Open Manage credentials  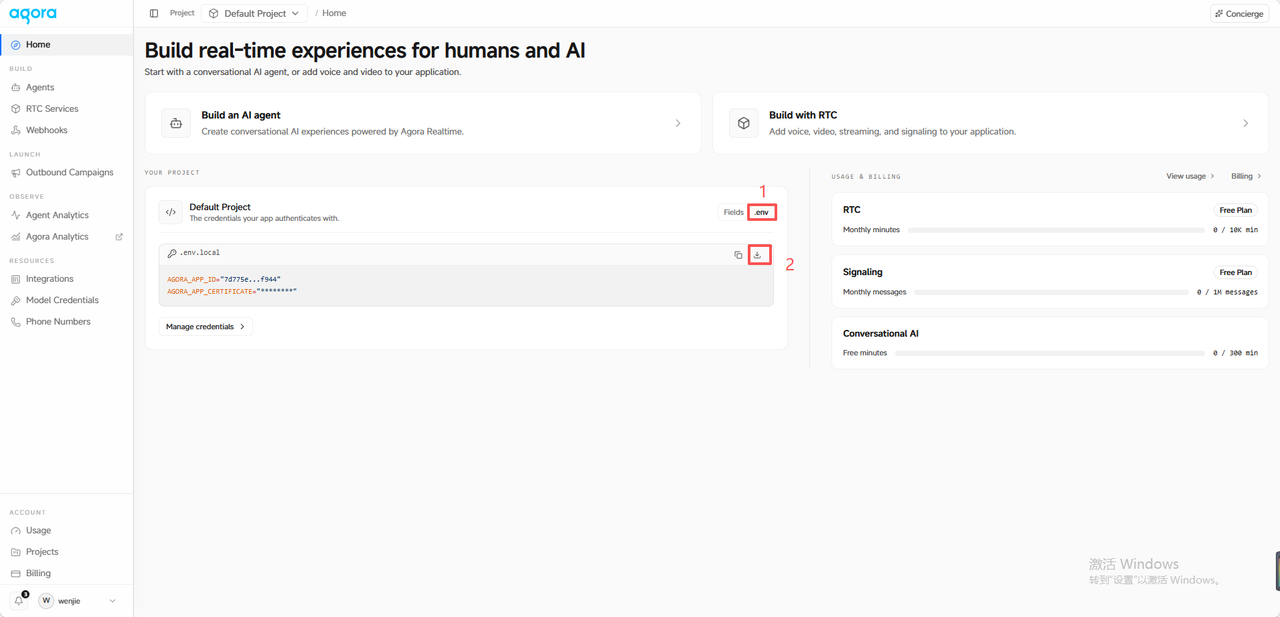(205, 327)
